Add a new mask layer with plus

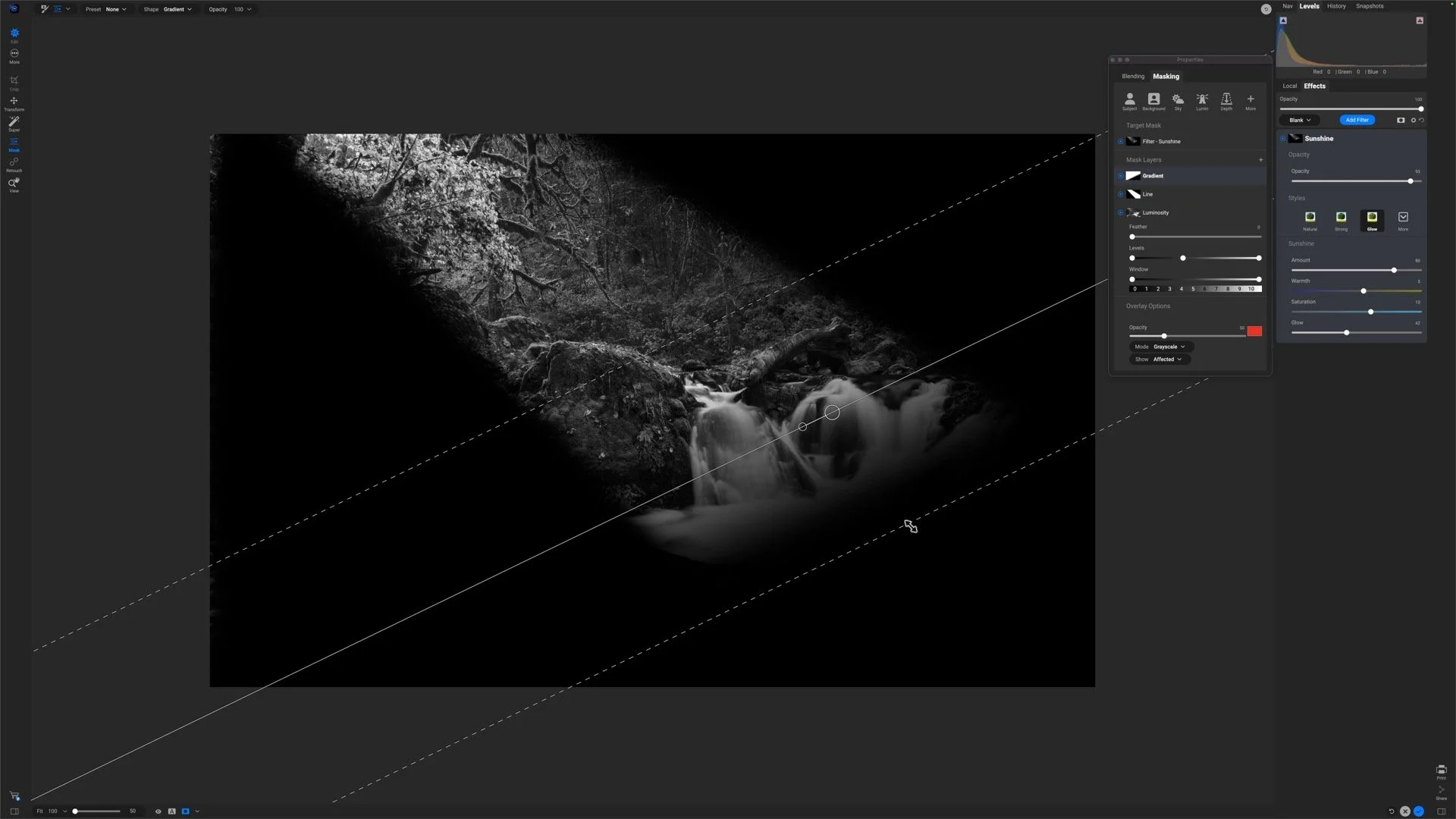pyautogui.click(x=1261, y=160)
